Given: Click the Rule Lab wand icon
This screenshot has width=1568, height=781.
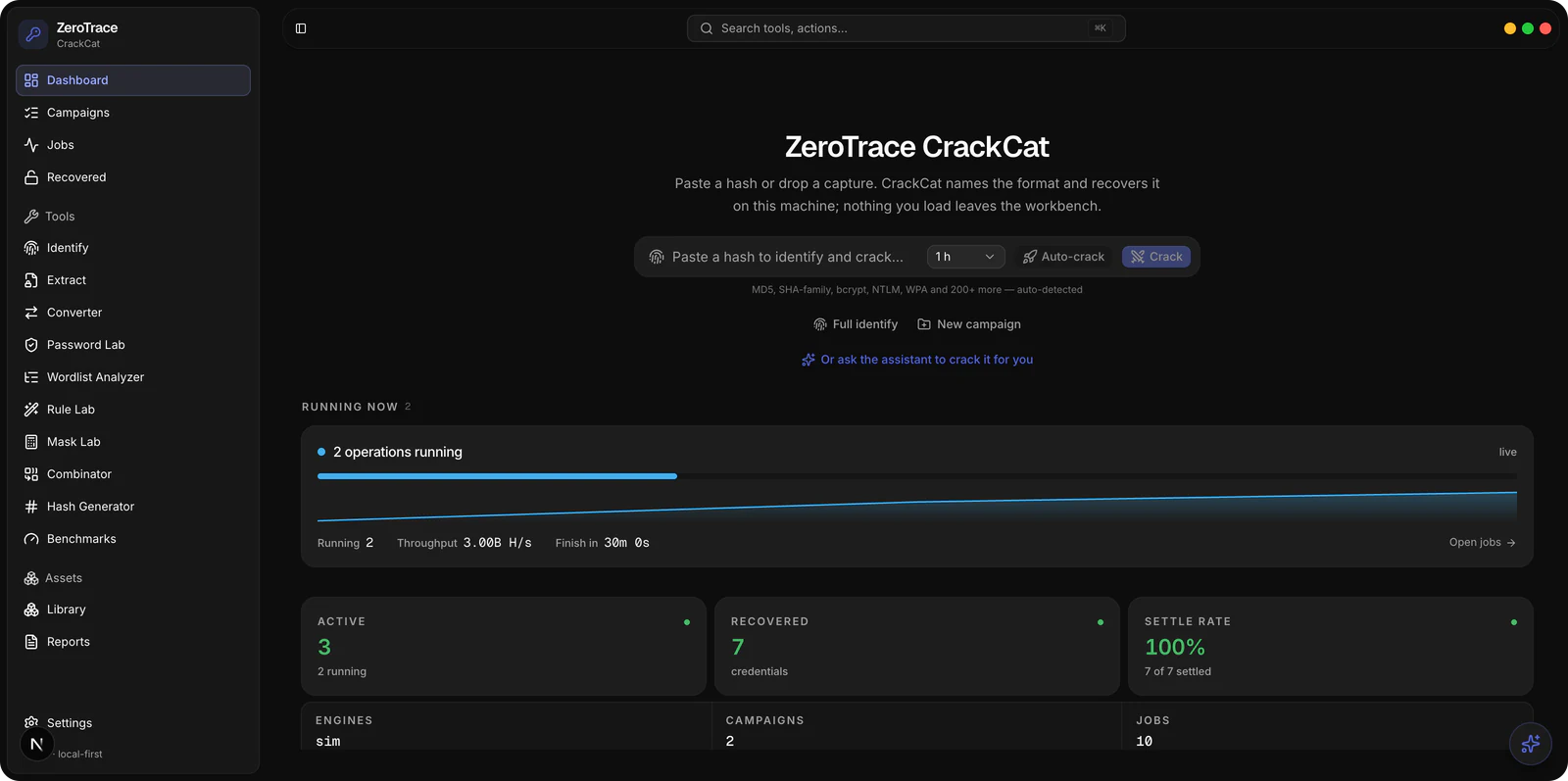Looking at the screenshot, I should point(31,410).
